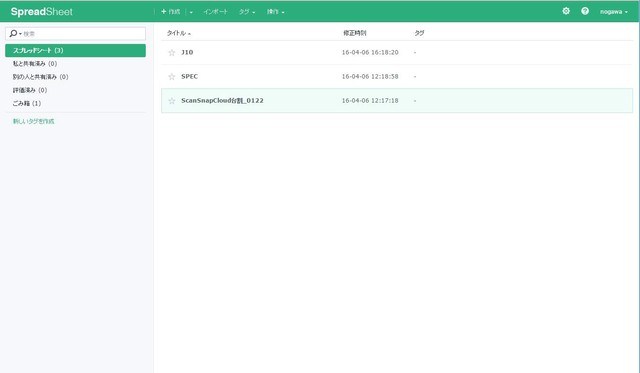
Task: Sort by 修正時刻 column header
Action: tap(354, 33)
